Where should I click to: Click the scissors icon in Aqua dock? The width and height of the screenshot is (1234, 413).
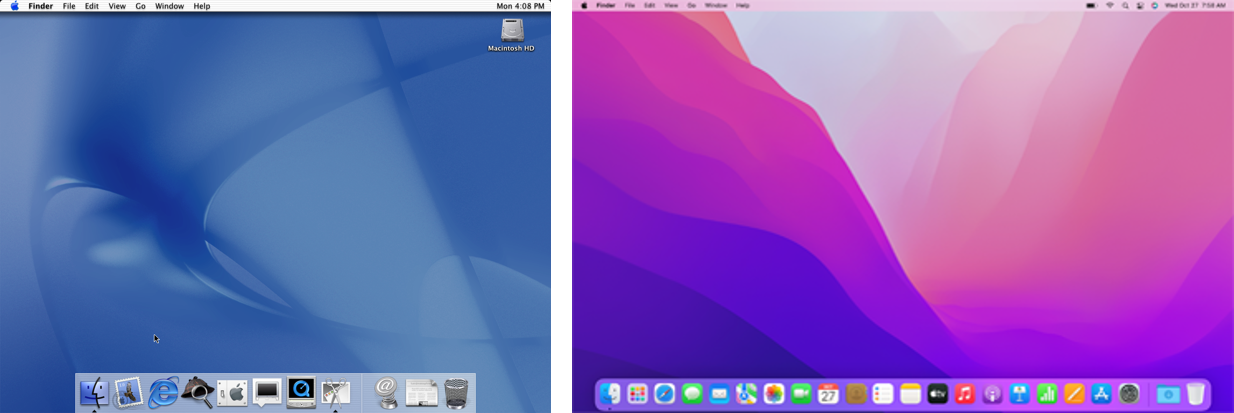pyautogui.click(x=336, y=393)
